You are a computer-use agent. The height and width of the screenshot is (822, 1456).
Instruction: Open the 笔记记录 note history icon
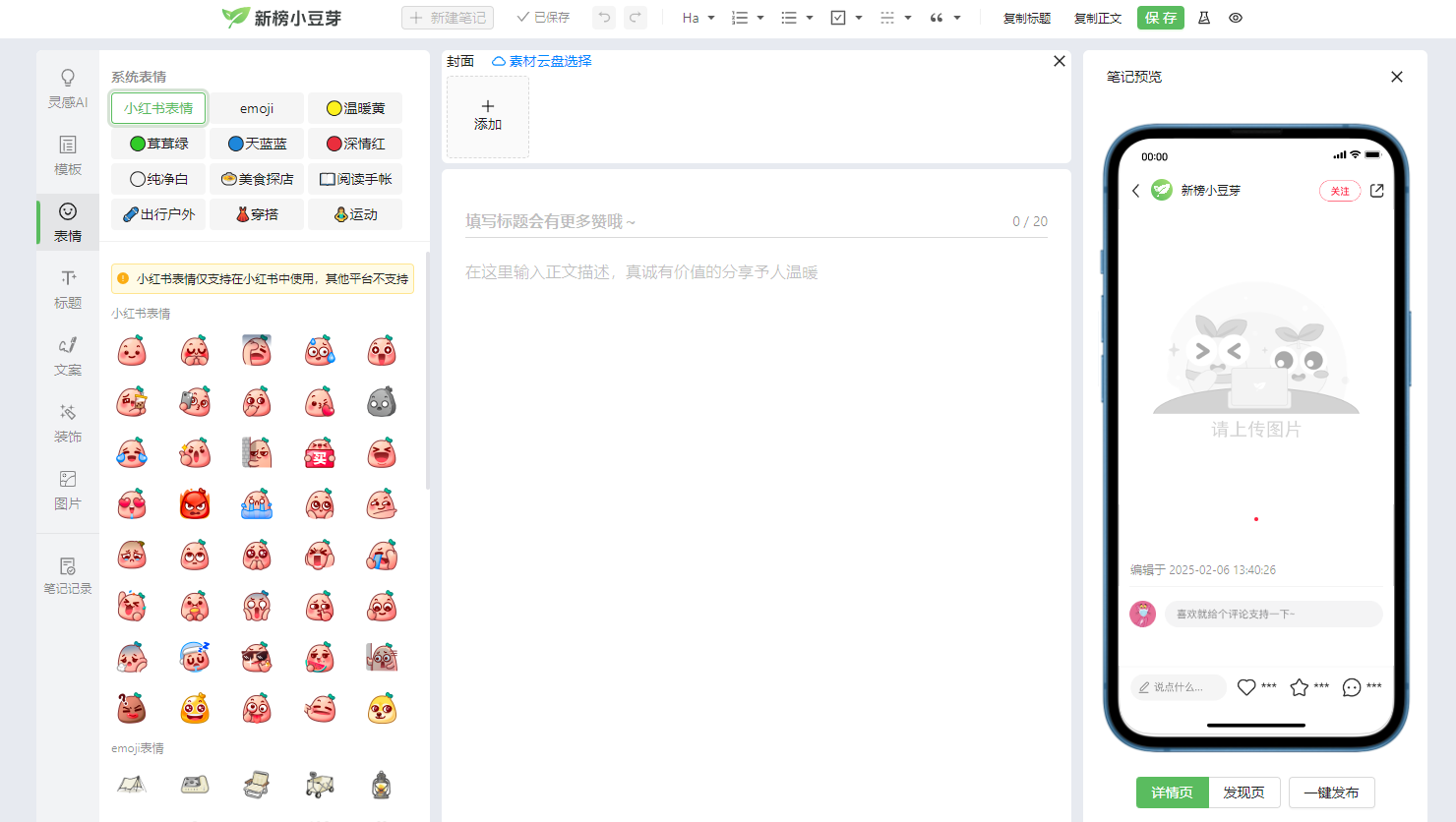click(x=68, y=575)
